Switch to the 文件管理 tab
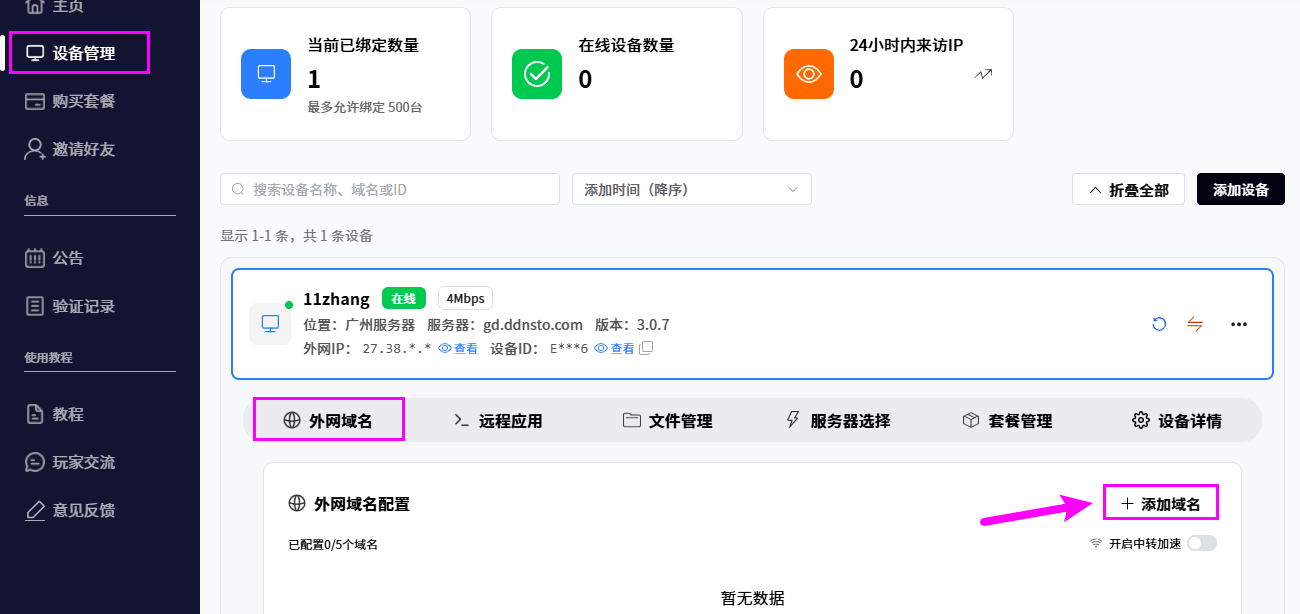The width and height of the screenshot is (1300, 614). tap(667, 421)
